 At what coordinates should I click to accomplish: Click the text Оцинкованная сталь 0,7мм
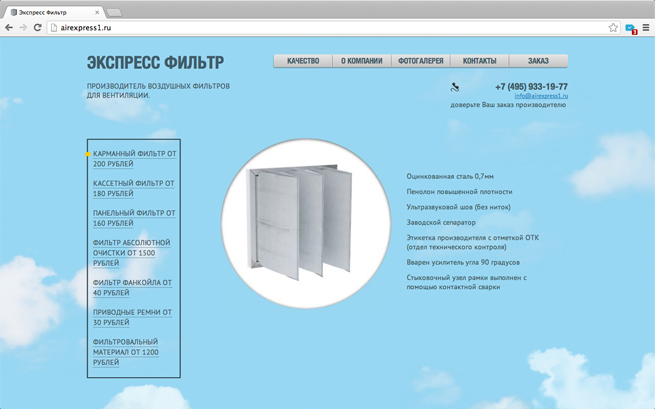point(450,176)
